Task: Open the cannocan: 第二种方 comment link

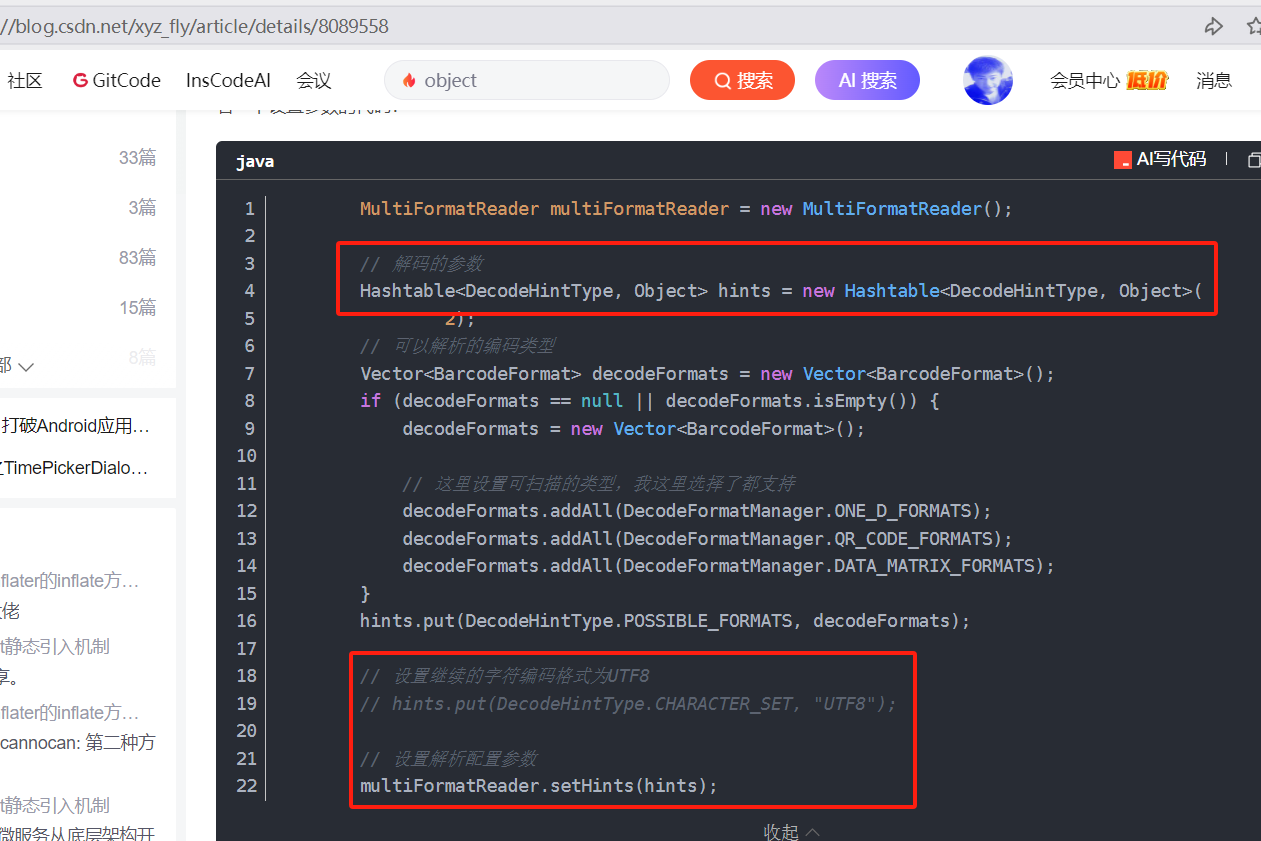Action: click(x=78, y=742)
